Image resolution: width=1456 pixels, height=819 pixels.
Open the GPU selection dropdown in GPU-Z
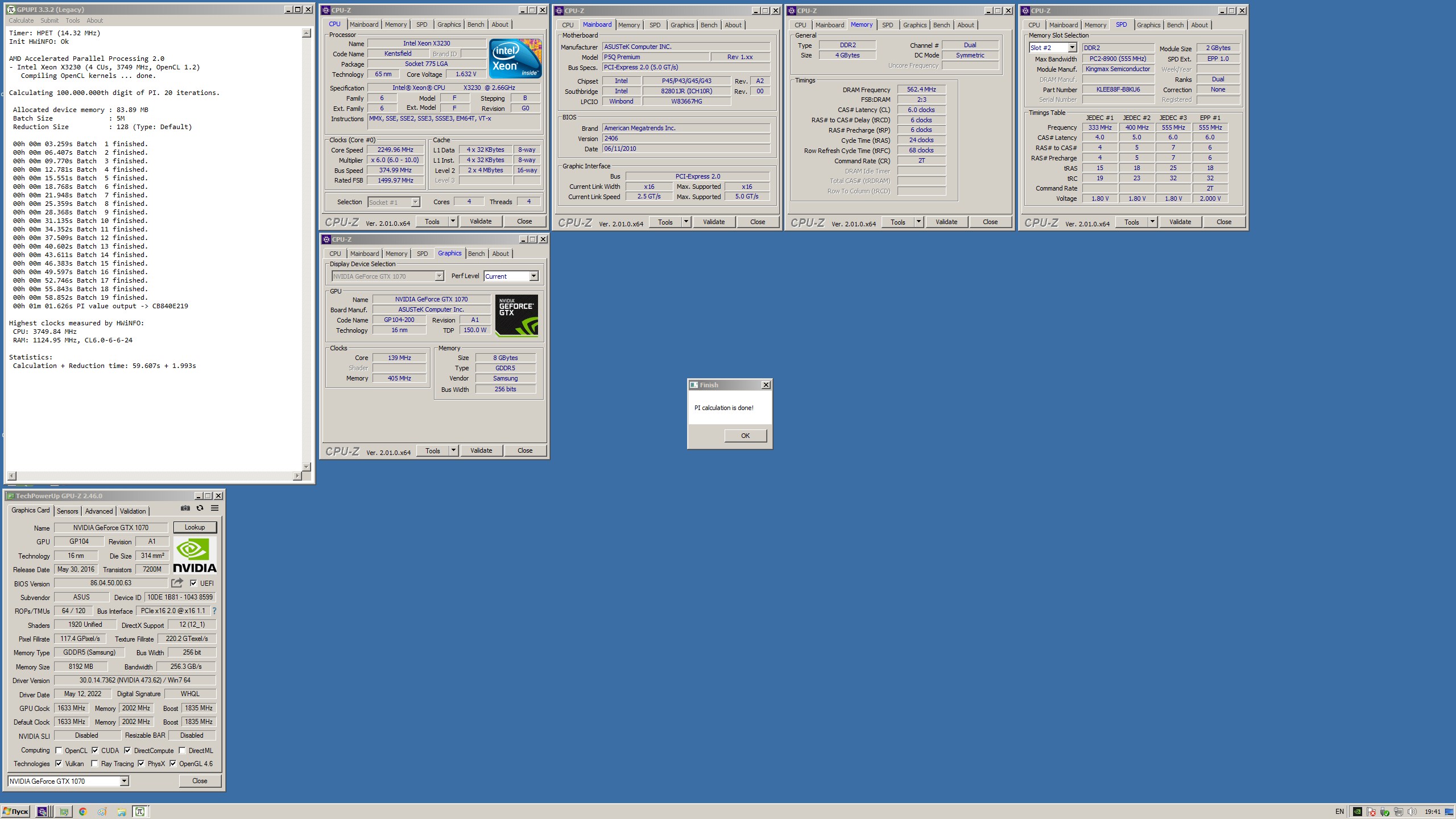124,781
